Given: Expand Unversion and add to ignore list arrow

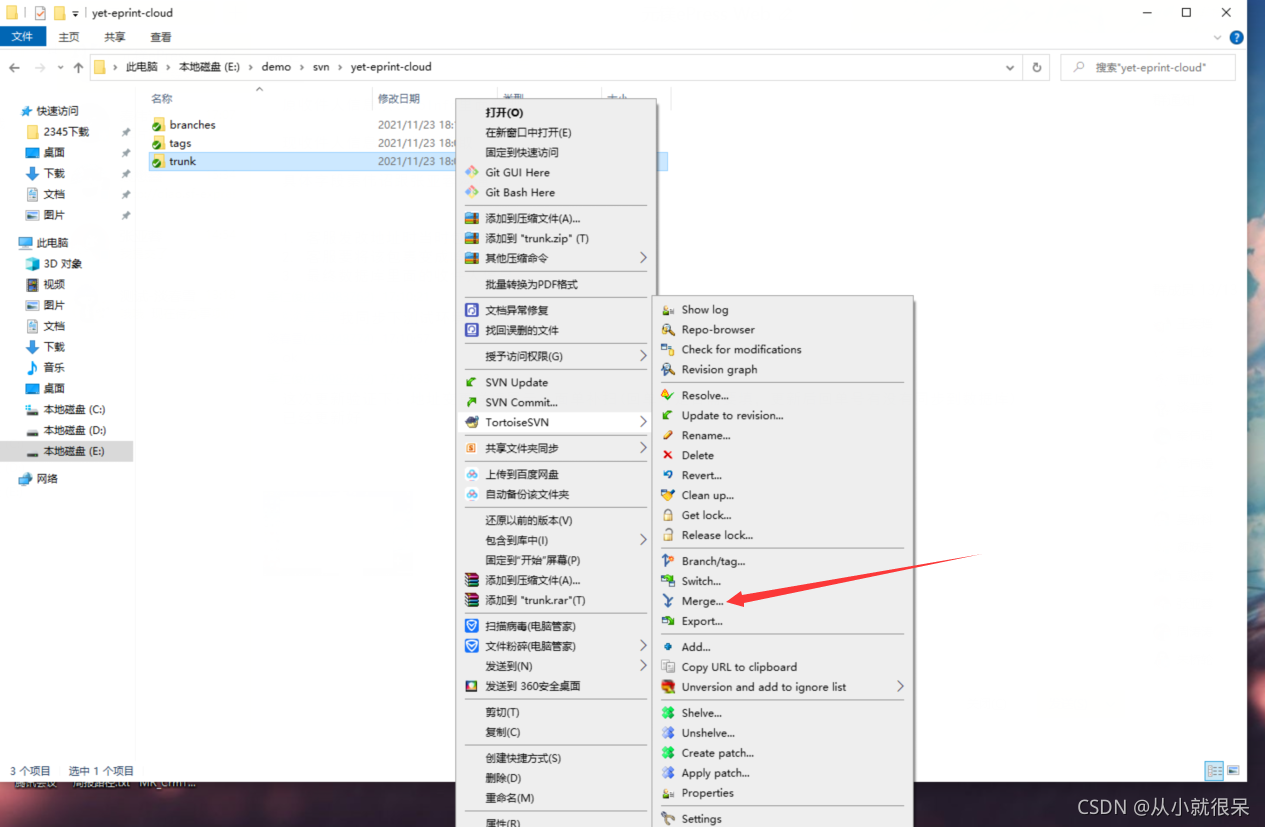Looking at the screenshot, I should (x=900, y=687).
